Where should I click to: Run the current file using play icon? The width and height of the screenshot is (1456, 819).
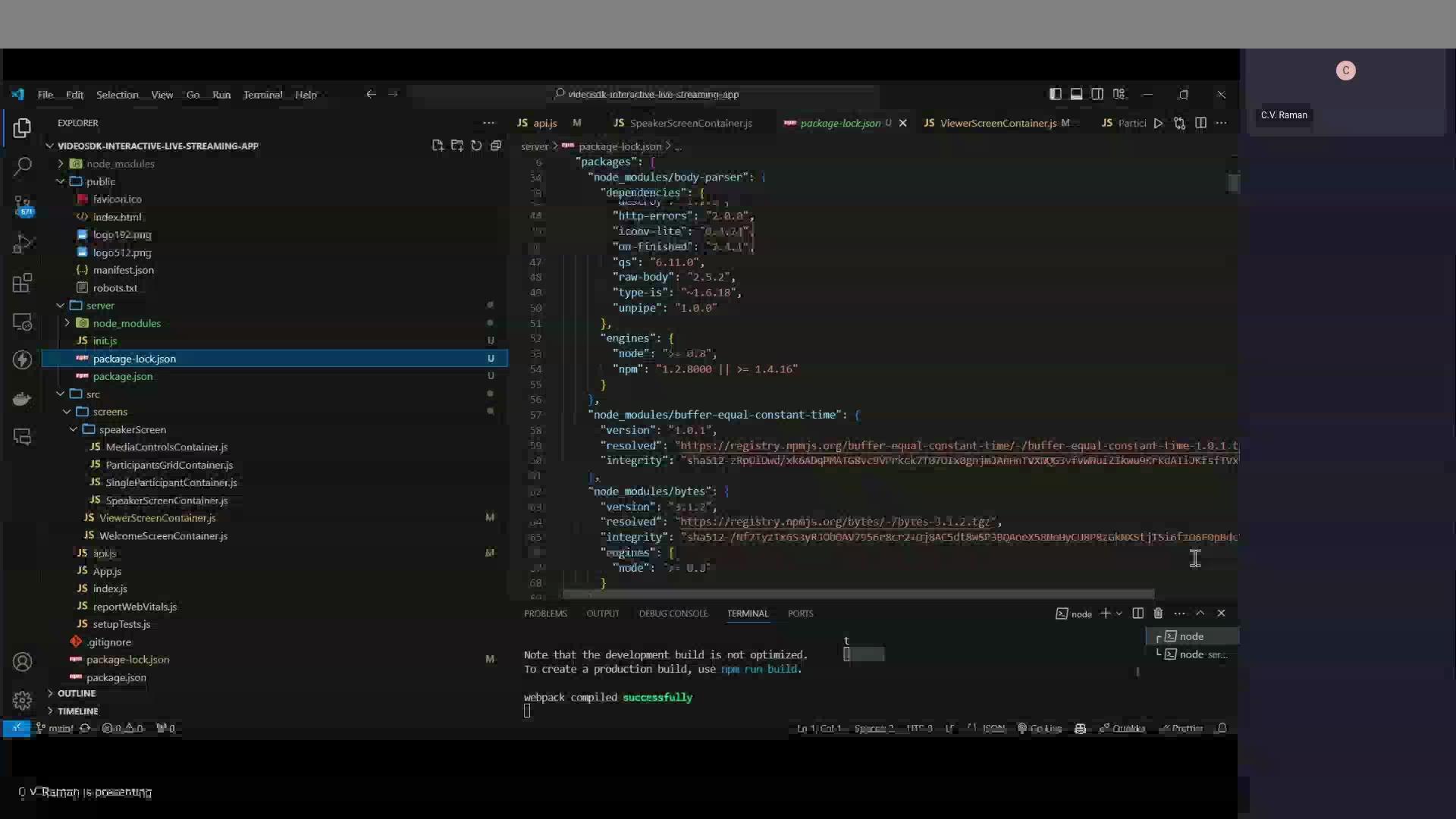click(1158, 123)
